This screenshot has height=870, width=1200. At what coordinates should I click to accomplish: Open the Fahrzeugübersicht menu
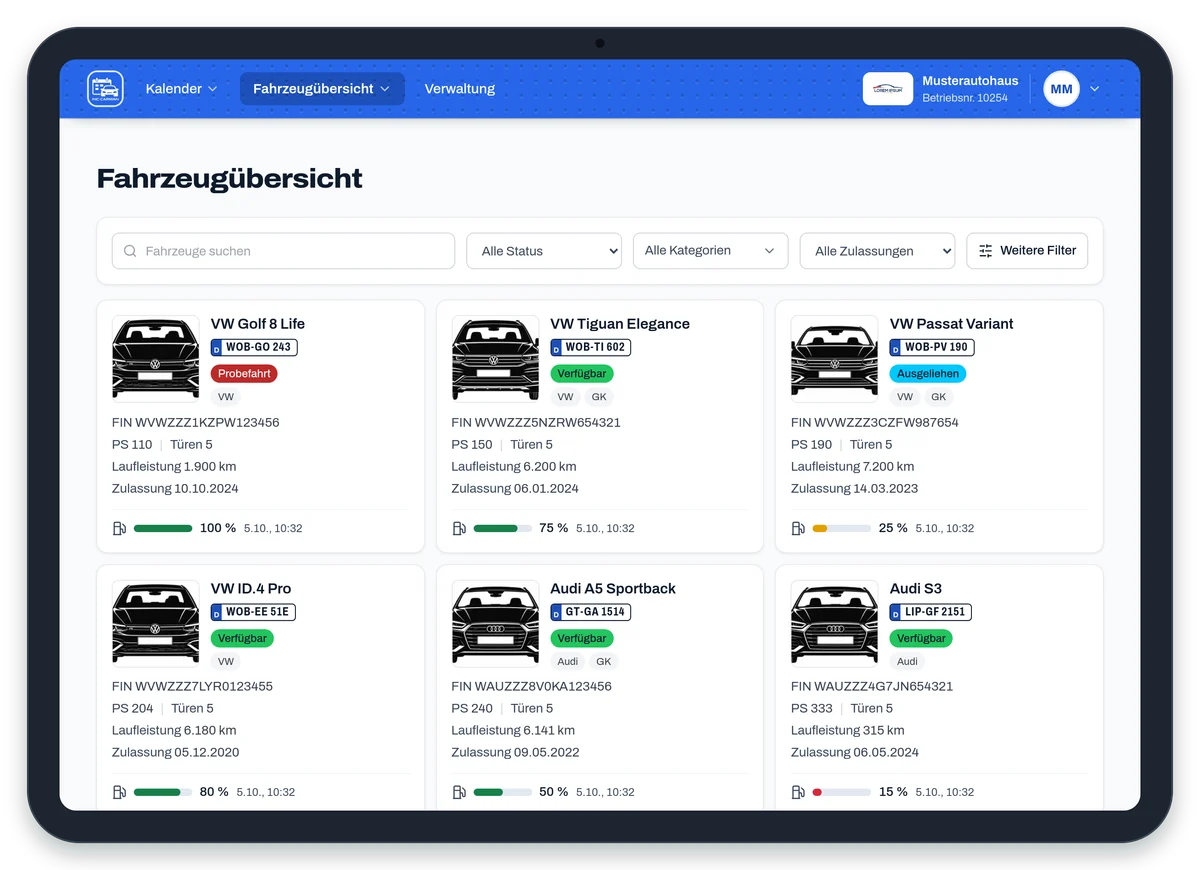[x=322, y=89]
